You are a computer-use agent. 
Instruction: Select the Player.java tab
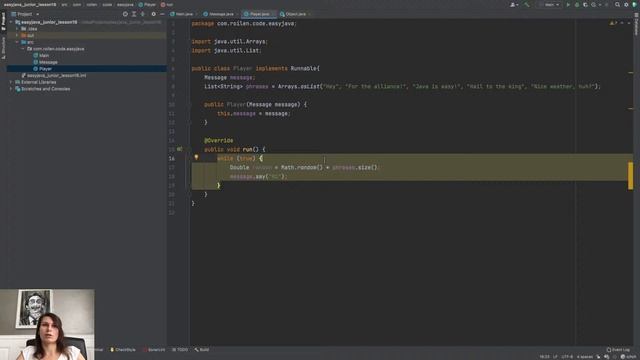(x=258, y=14)
